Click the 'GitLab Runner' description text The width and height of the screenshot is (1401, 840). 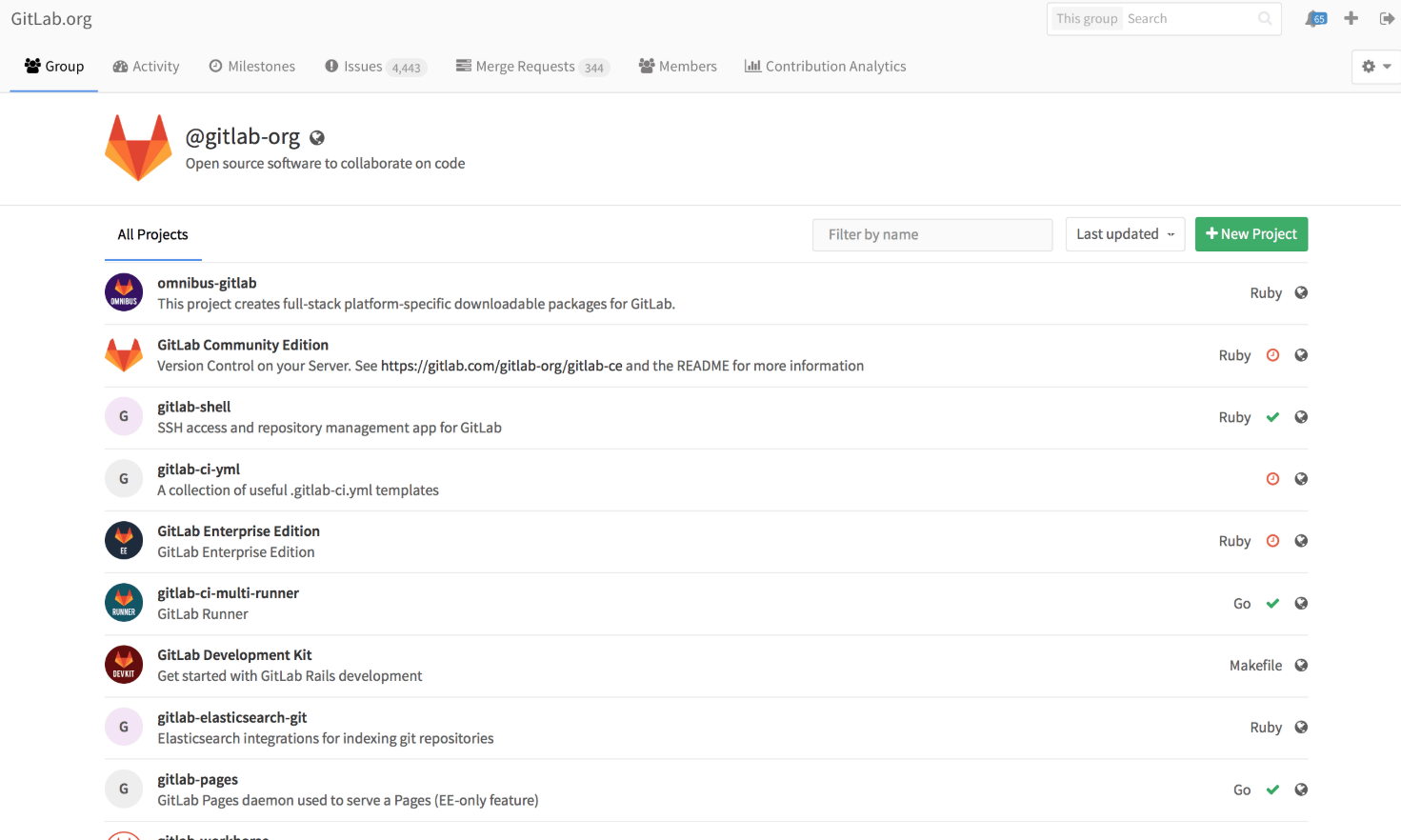point(203,614)
